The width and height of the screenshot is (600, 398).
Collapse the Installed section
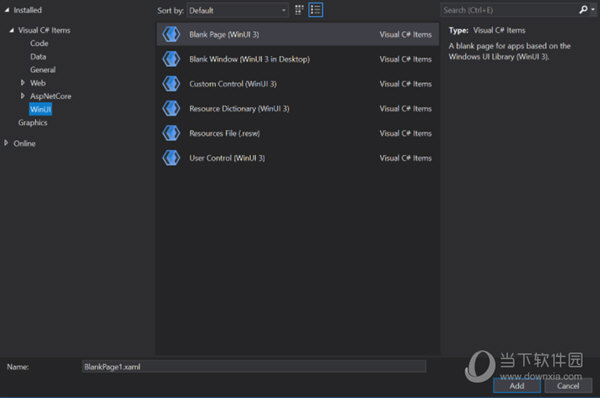click(7, 10)
